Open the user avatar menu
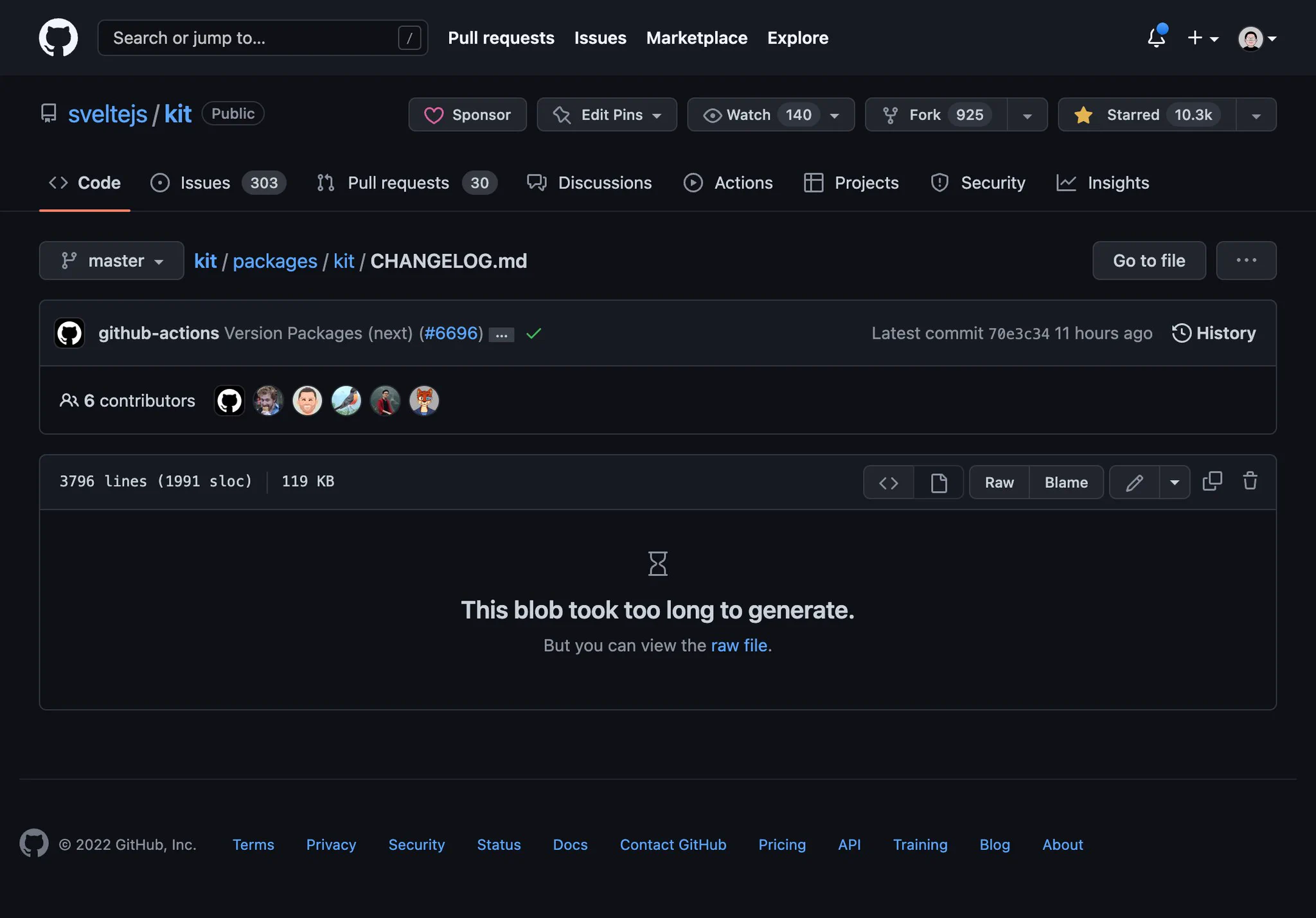This screenshot has height=918, width=1316. coord(1257,39)
